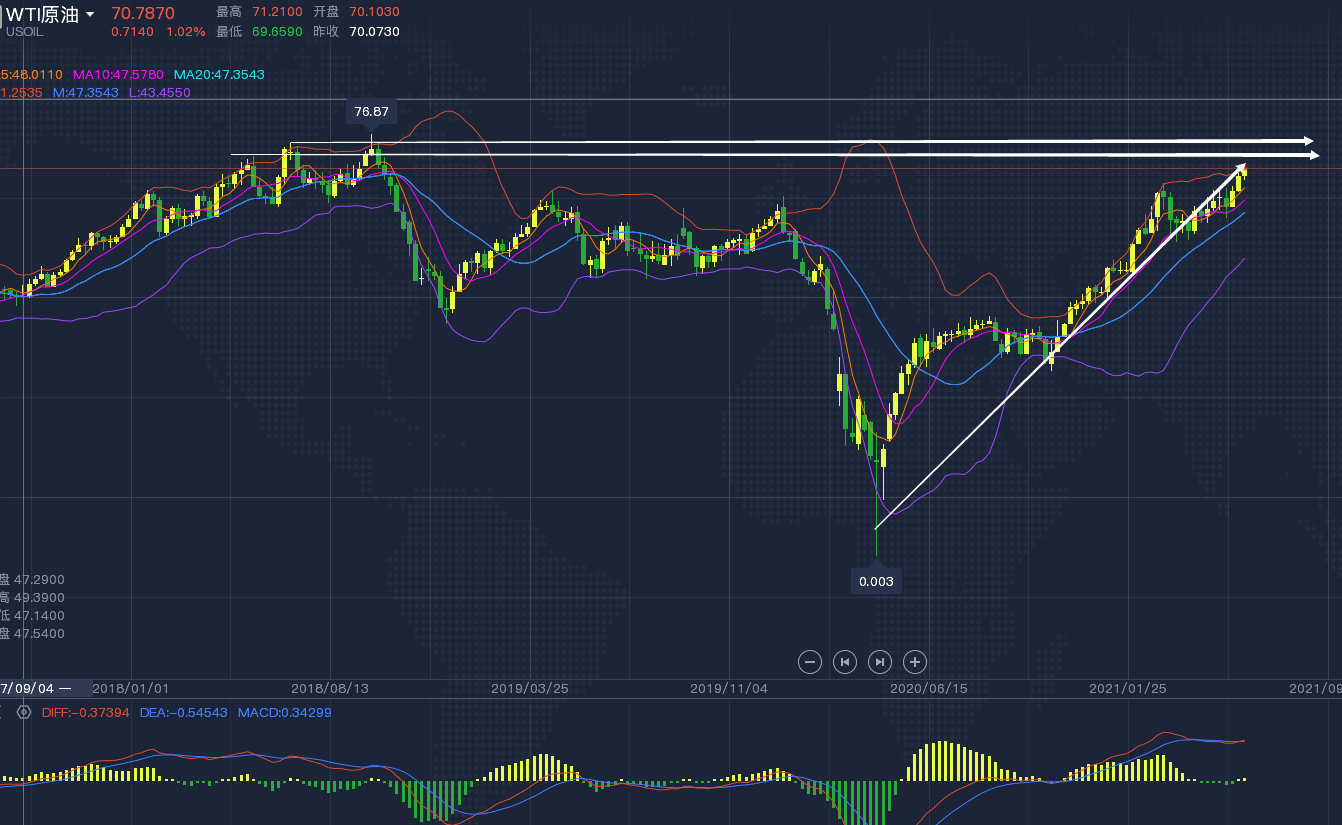This screenshot has width=1342, height=825.
Task: Click the 2018/08/13 date on time axis
Action: [x=330, y=689]
